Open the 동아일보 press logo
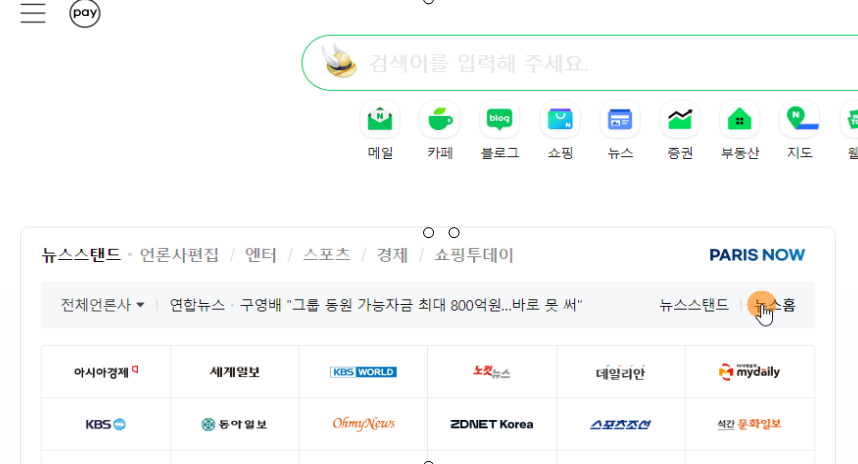The width and height of the screenshot is (858, 464). [x=235, y=424]
